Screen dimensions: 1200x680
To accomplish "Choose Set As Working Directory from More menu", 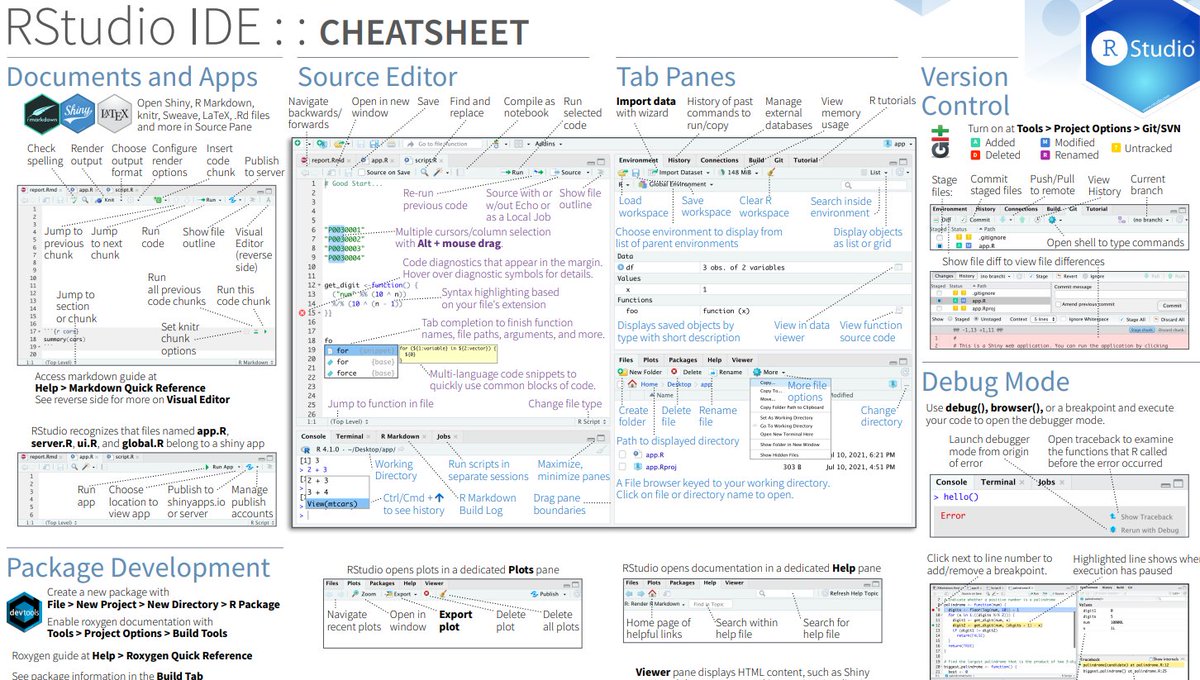I will (786, 418).
